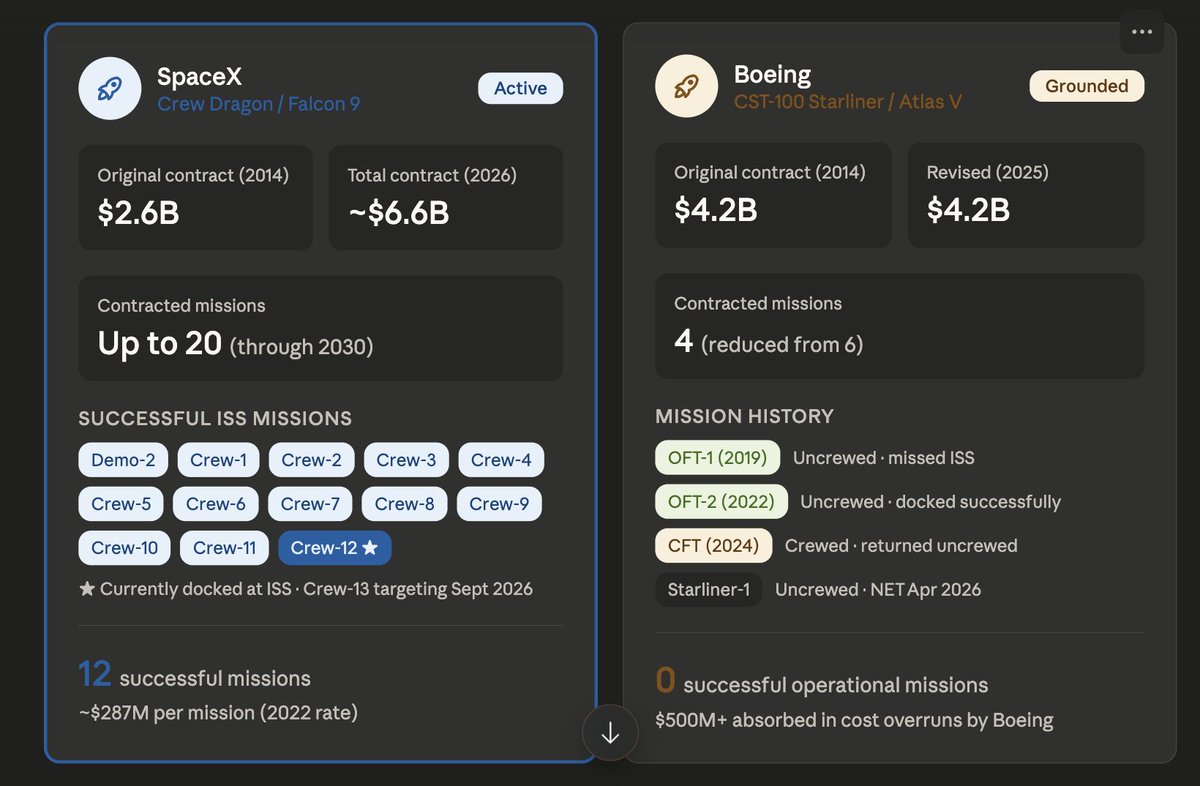
Task: Open the three-dot more options menu
Action: [1142, 32]
